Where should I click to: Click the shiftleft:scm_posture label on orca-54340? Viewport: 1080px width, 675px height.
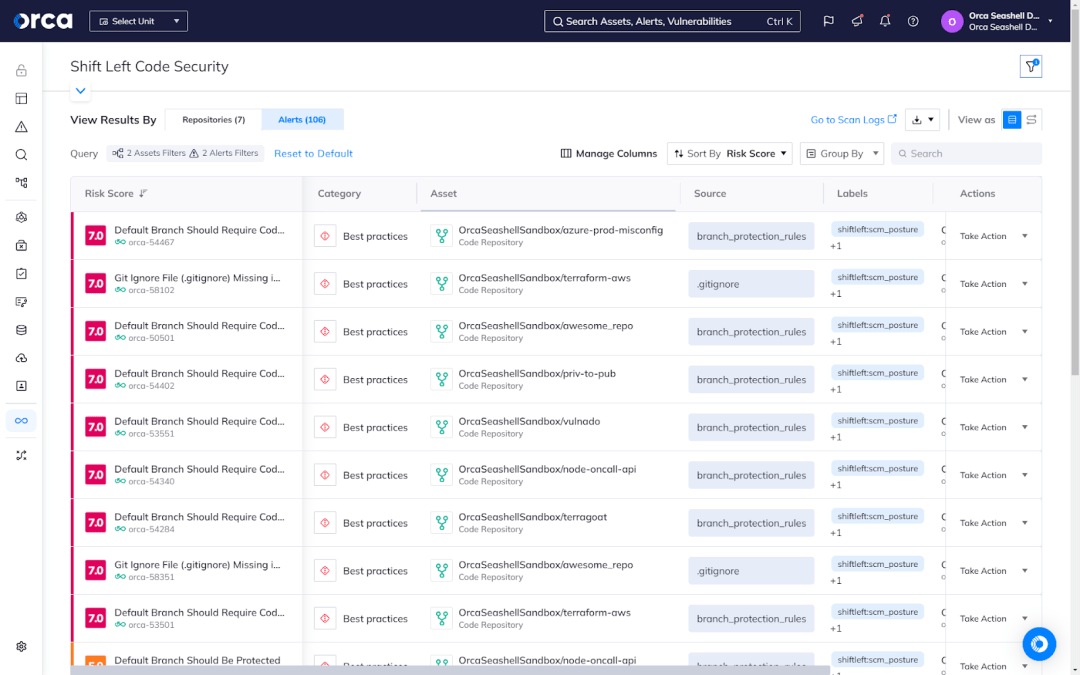878,469
